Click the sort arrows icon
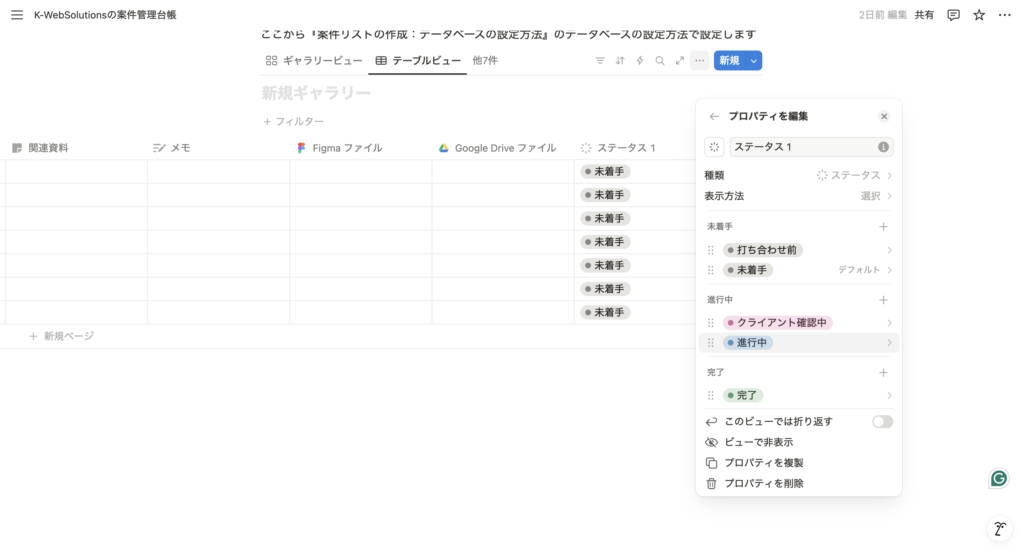This screenshot has height=553, width=1024. tap(620, 61)
